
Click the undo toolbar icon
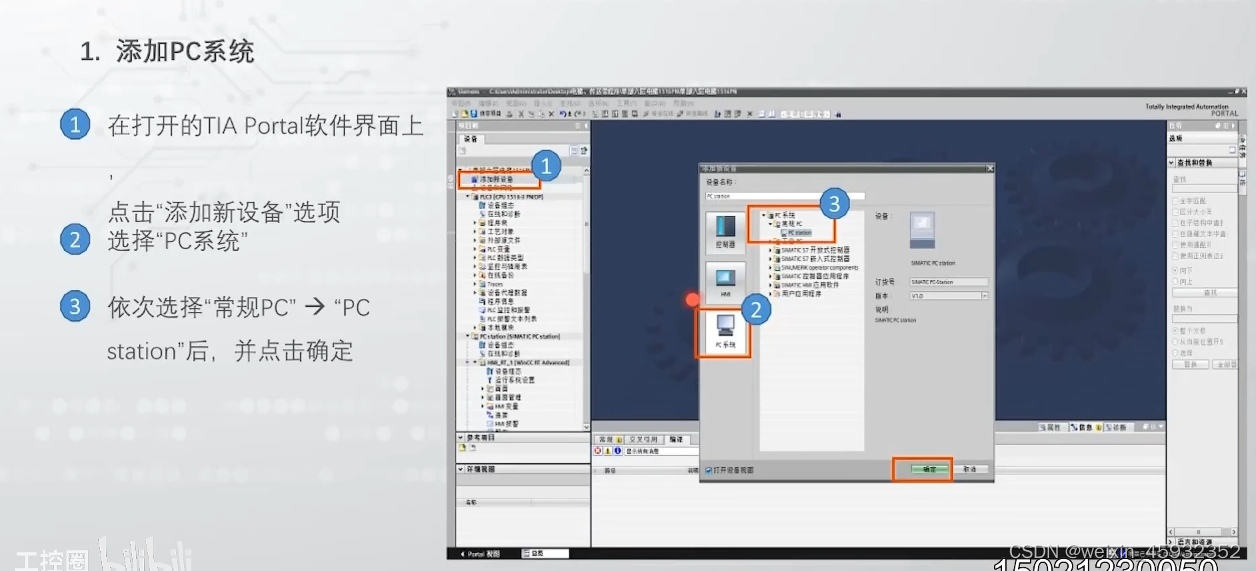coord(561,114)
